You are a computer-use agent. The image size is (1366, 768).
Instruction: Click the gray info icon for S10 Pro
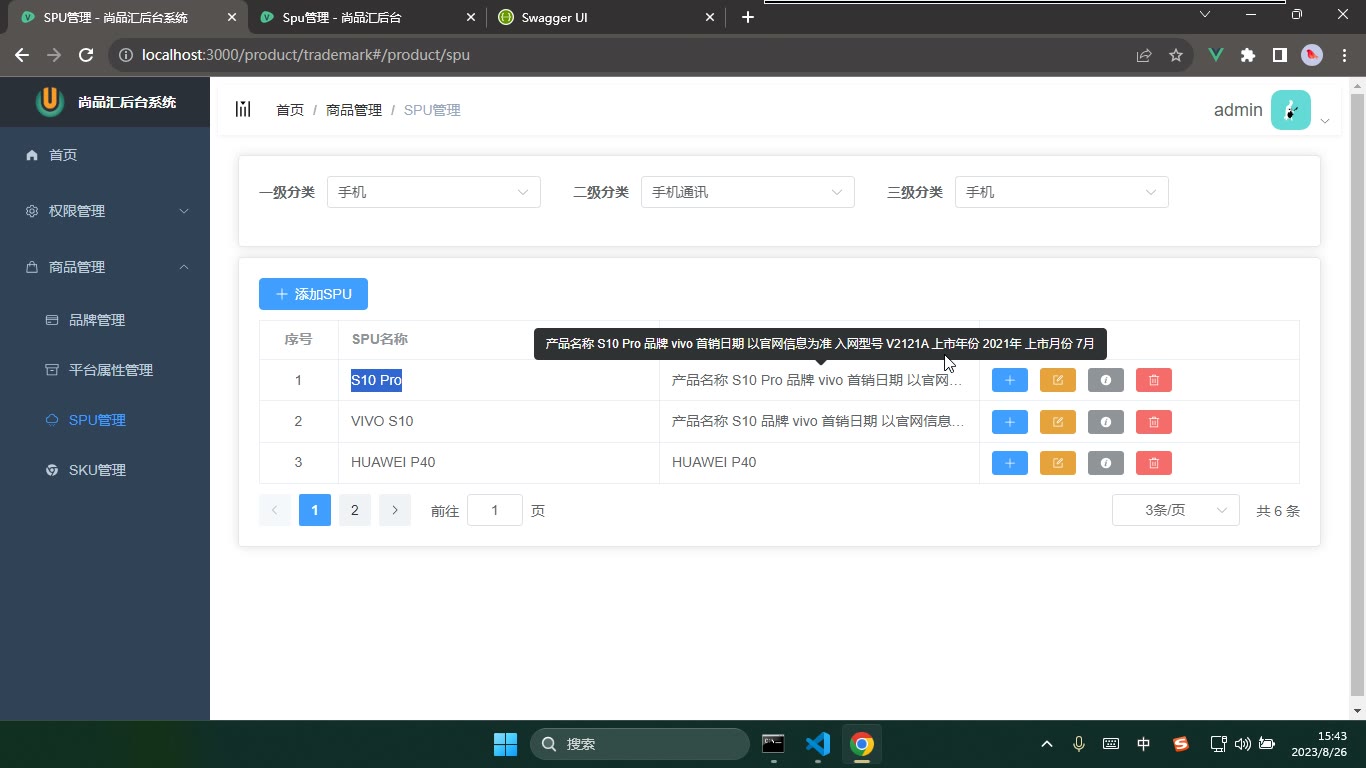point(1105,380)
